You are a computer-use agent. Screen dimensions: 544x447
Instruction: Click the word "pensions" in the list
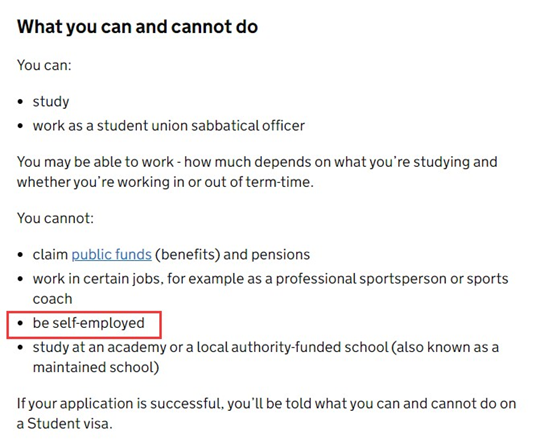tap(280, 255)
